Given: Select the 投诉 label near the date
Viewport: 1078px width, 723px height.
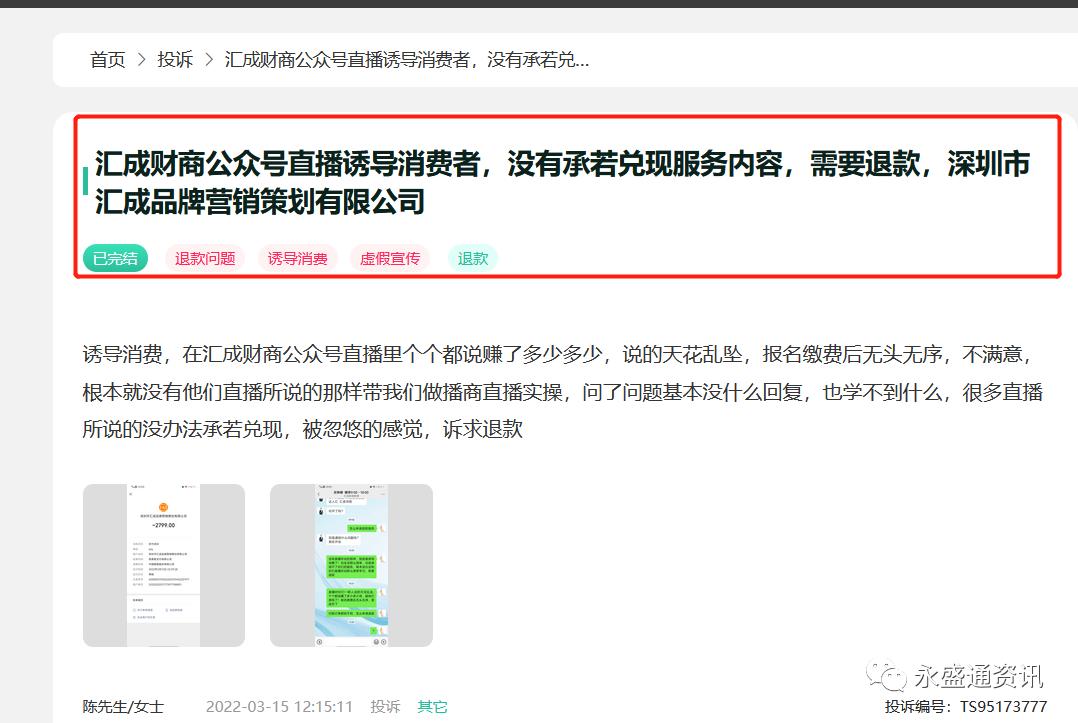Looking at the screenshot, I should click(386, 706).
